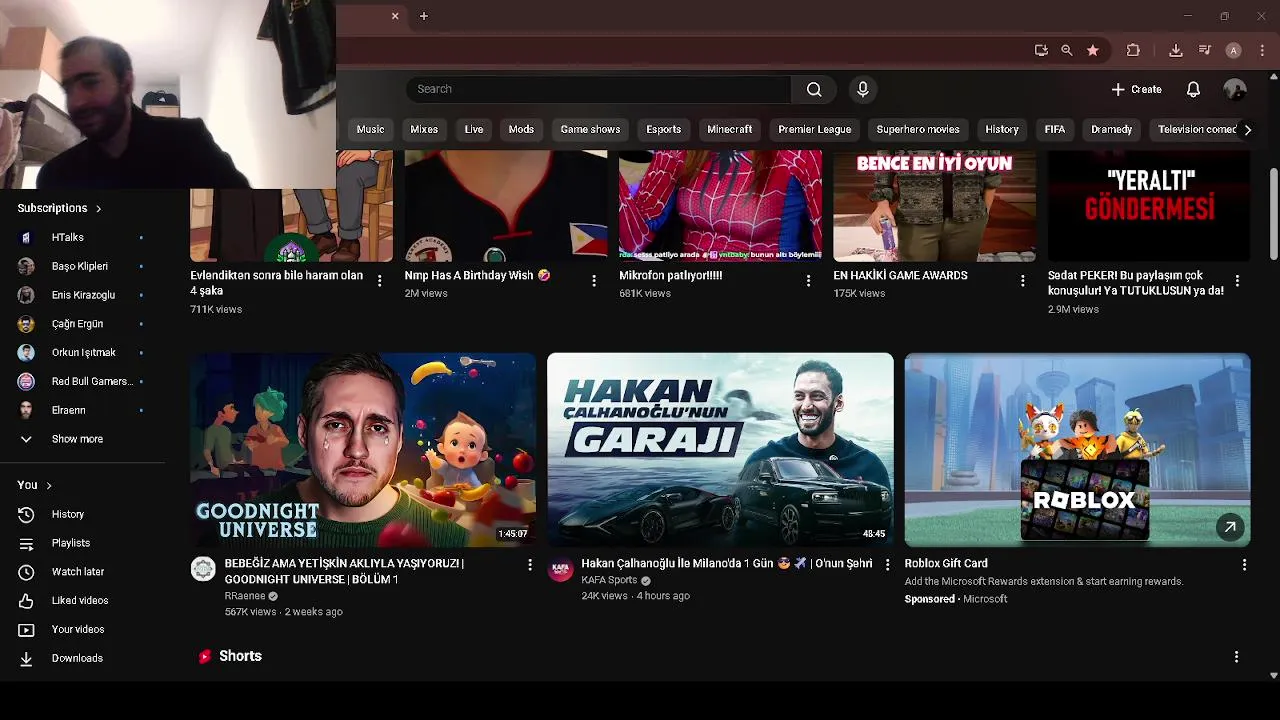Viewport: 1280px width, 720px height.
Task: Click the Create button
Action: point(1136,89)
